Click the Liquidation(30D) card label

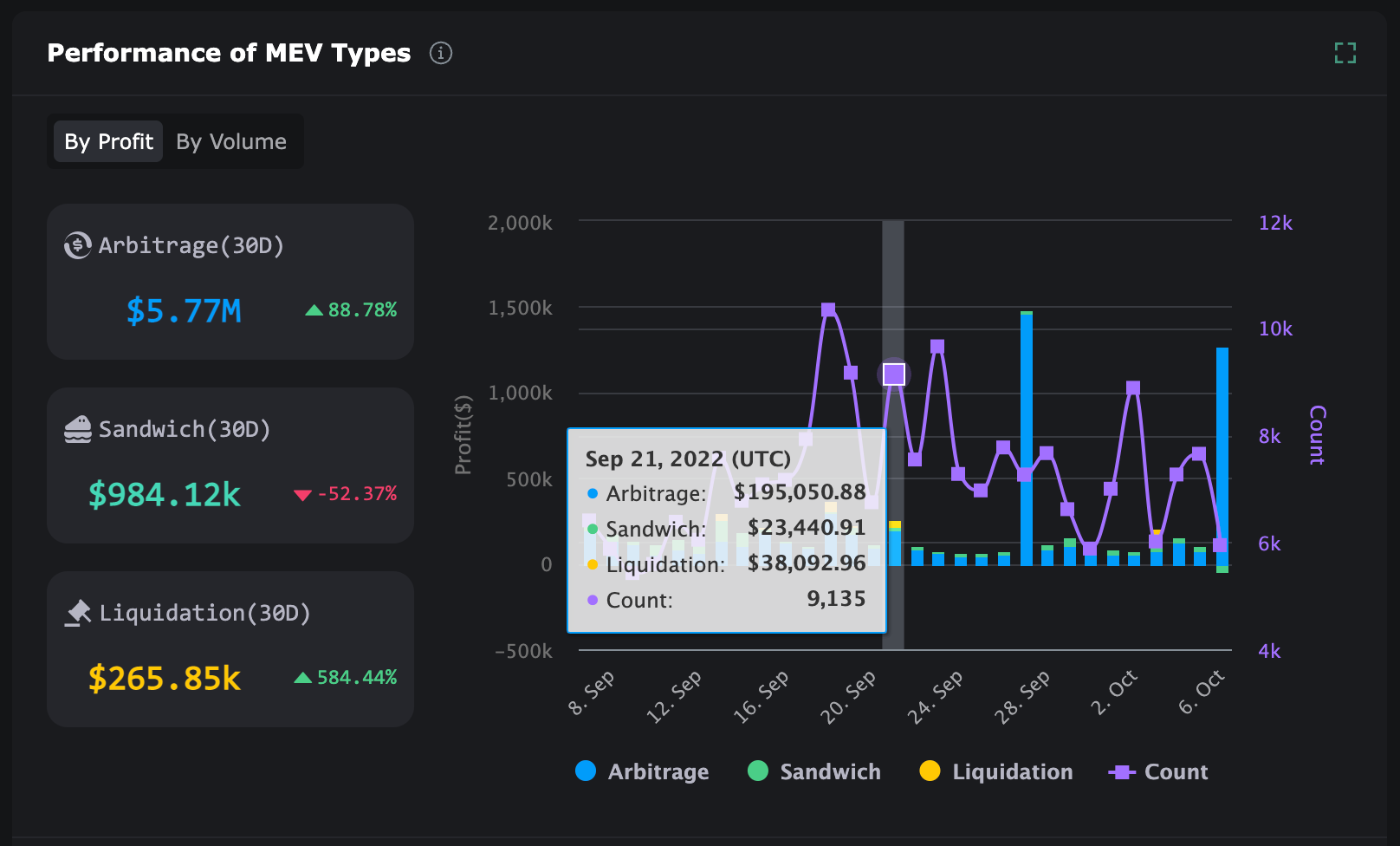tap(205, 613)
